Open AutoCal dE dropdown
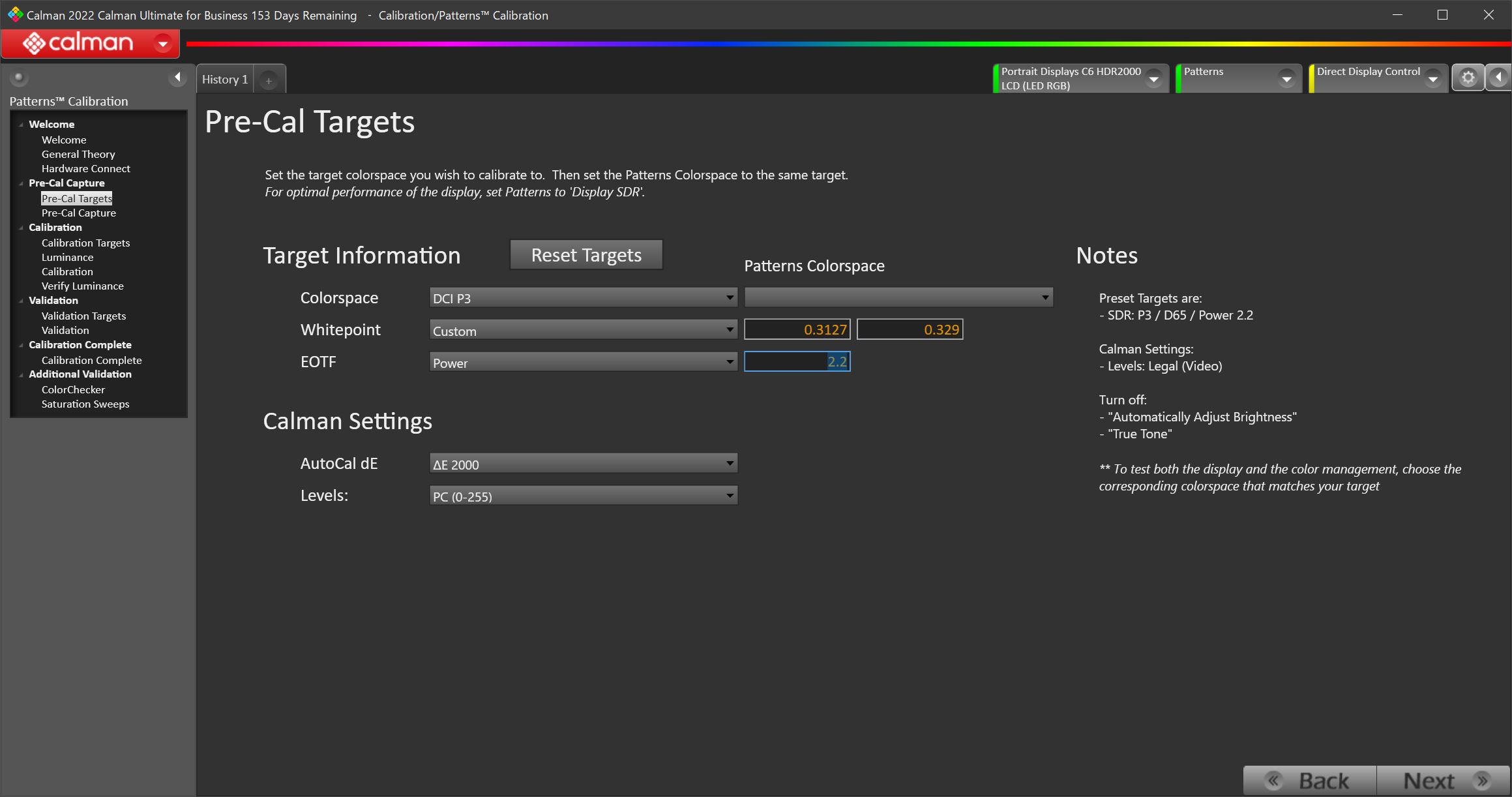Viewport: 1512px width, 797px height. [584, 464]
